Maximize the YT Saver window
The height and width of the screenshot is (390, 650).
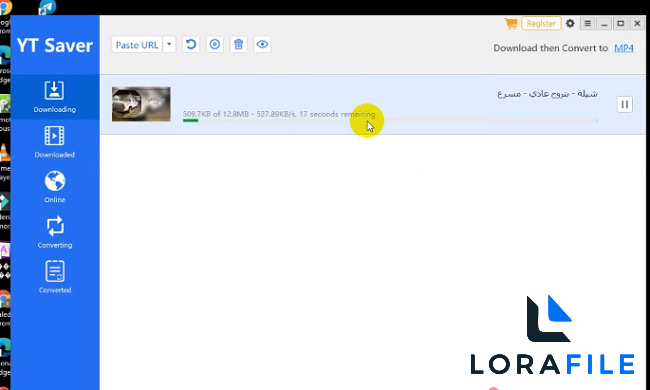coord(621,24)
